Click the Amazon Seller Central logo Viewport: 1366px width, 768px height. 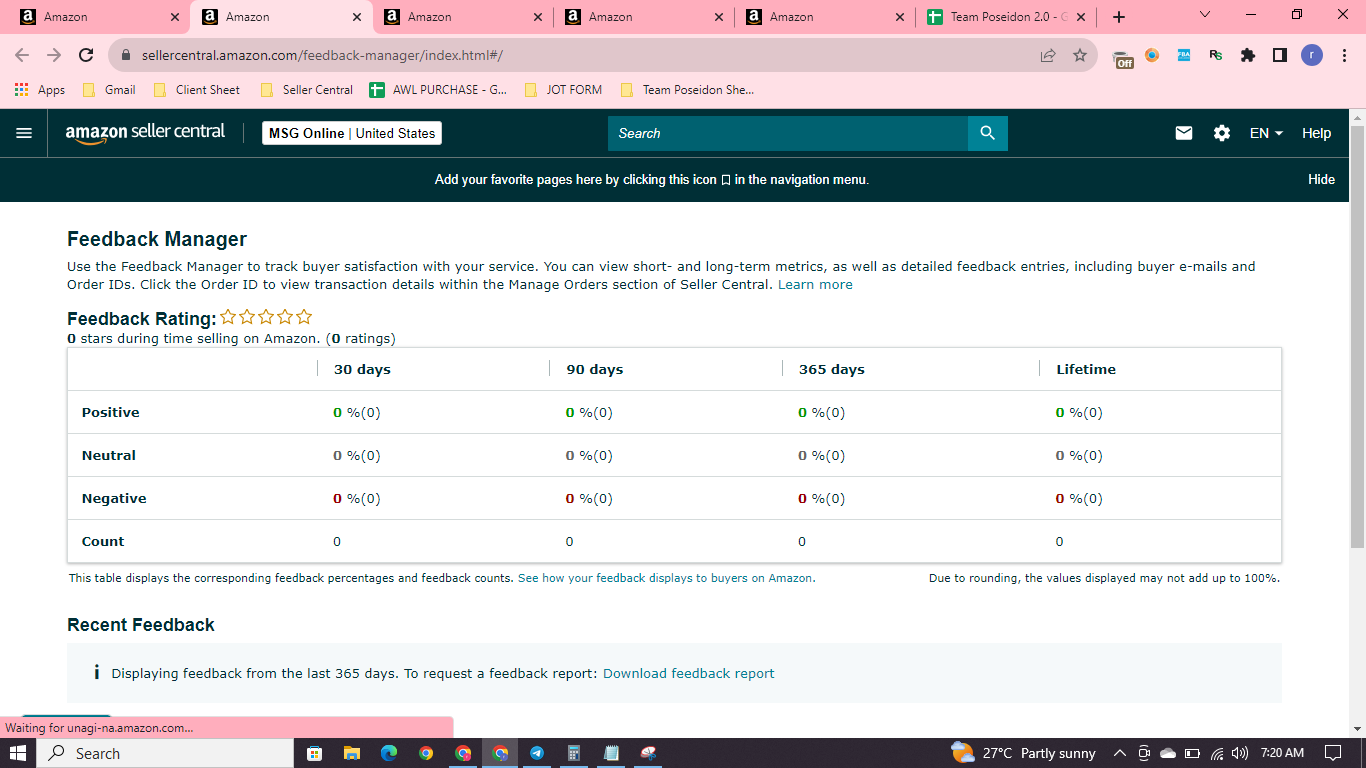click(x=145, y=133)
